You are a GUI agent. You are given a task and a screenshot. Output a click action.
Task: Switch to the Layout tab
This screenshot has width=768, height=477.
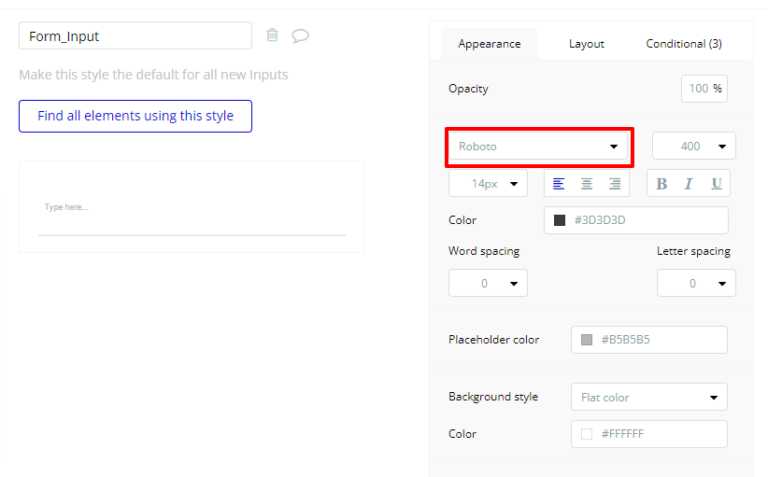[587, 44]
